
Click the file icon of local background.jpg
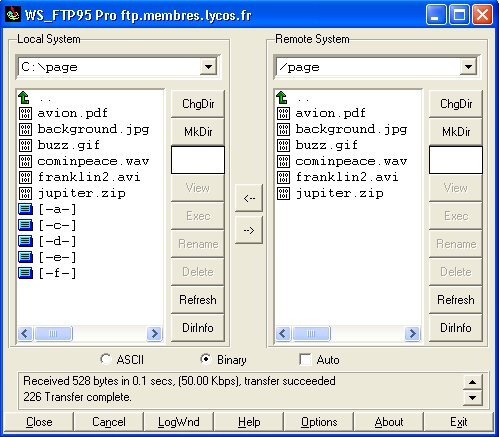(25, 129)
